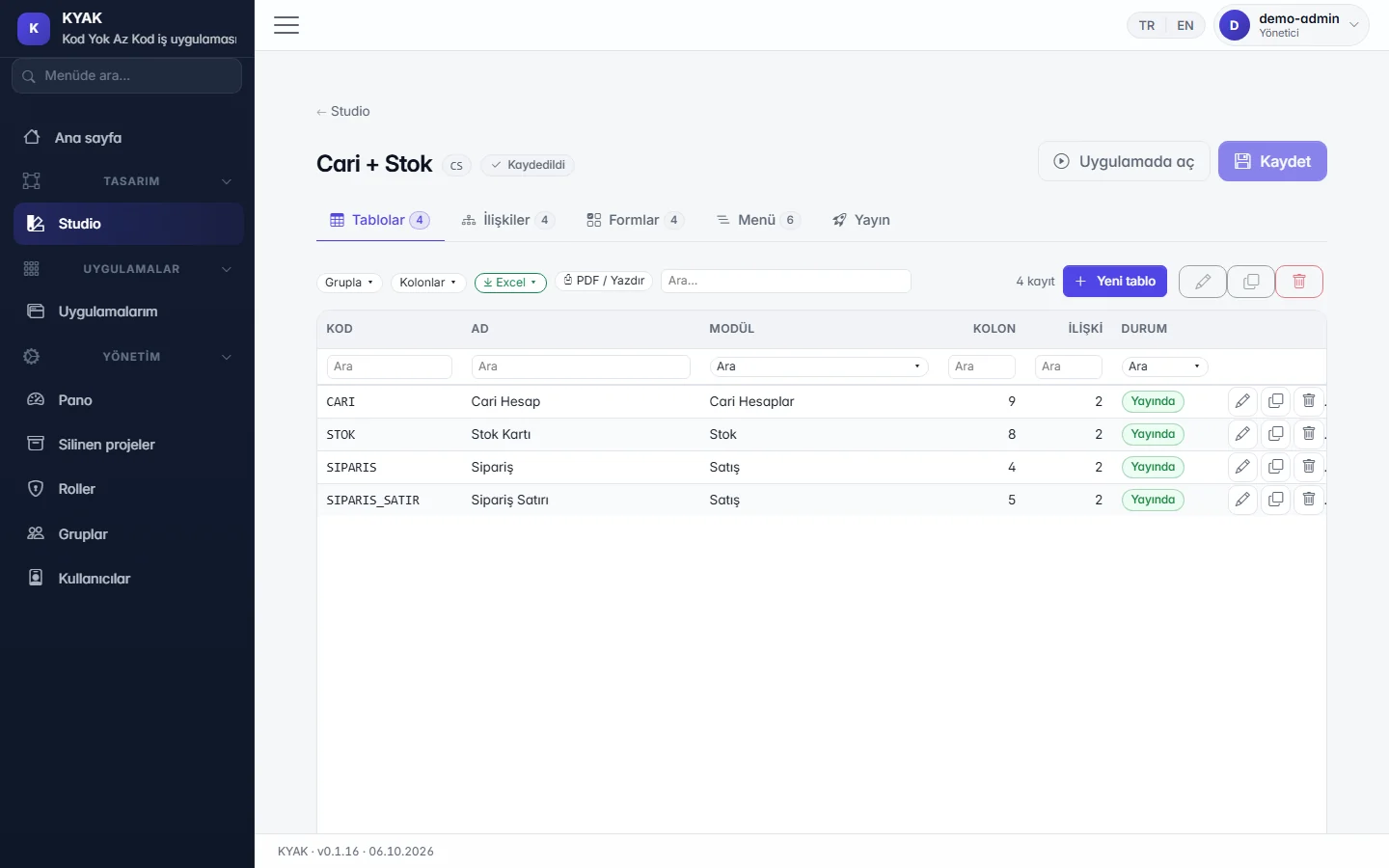The image size is (1389, 868).
Task: Click the copy icon for SIPARIS row
Action: pyautogui.click(x=1275, y=467)
